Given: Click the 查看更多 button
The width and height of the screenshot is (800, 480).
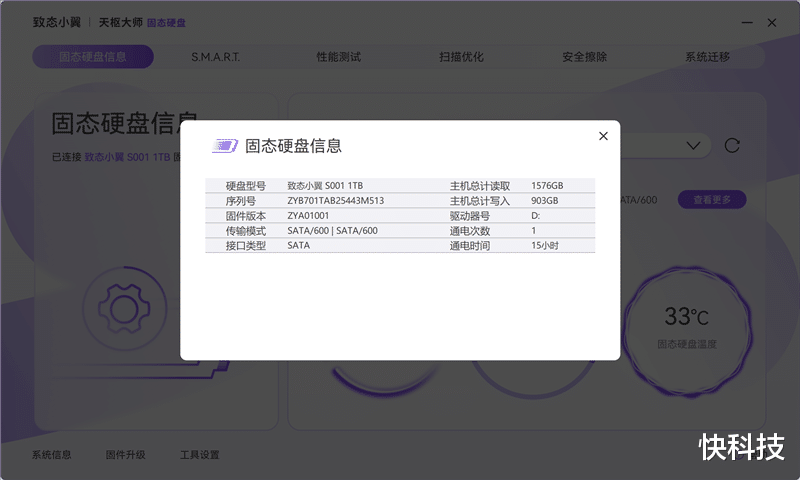Looking at the screenshot, I should [x=712, y=199].
